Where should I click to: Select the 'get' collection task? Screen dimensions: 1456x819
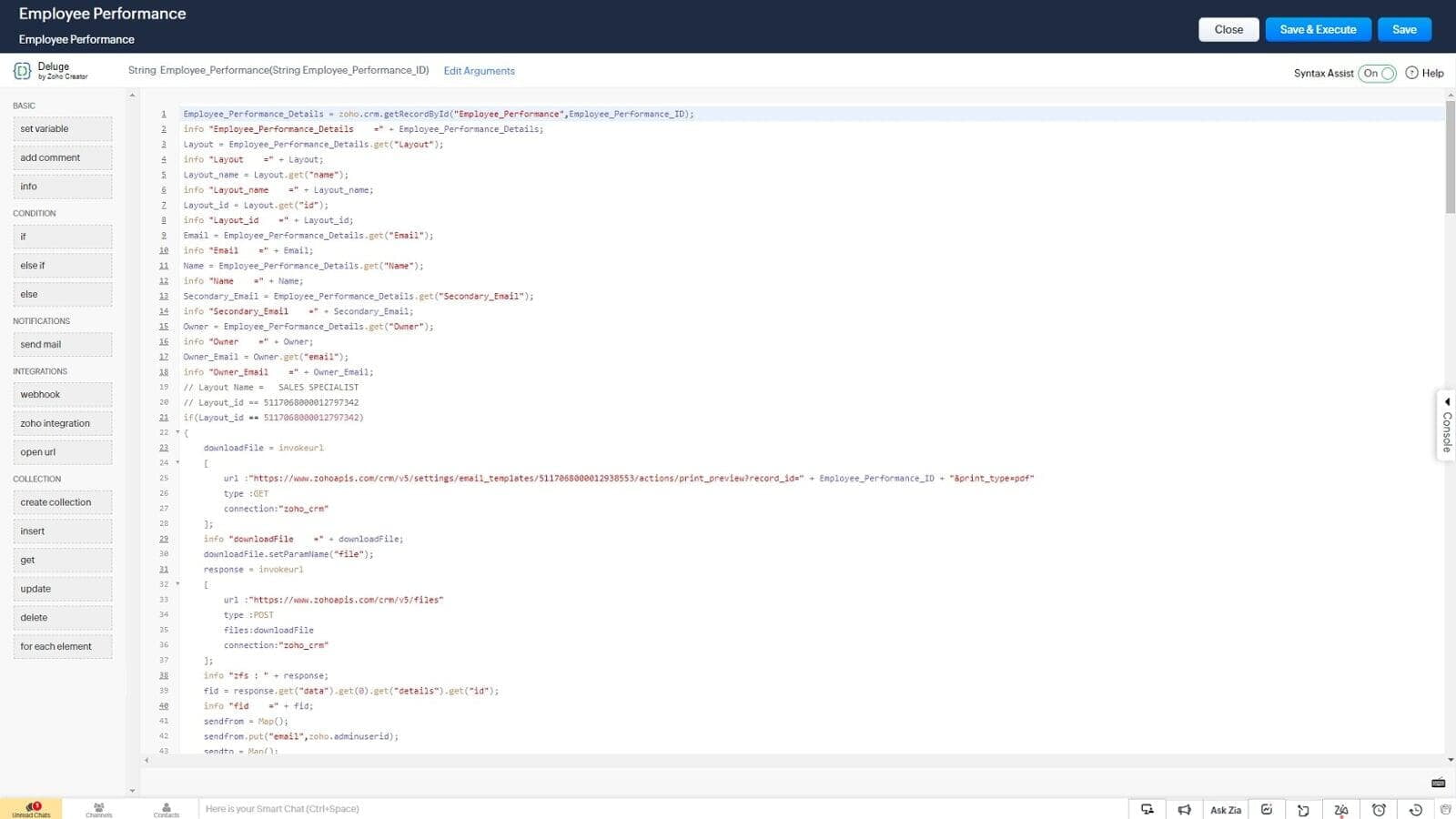tap(63, 560)
